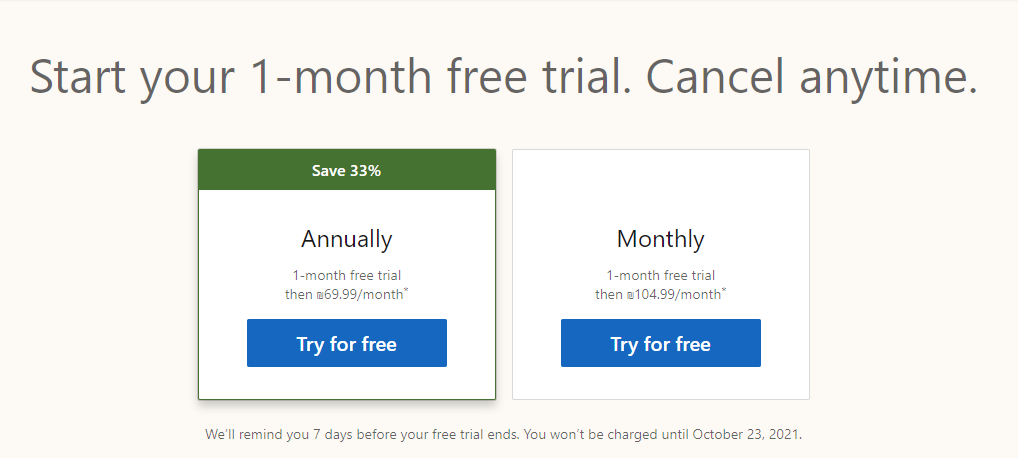Screen dimensions: 1018x458
Task: Click the ₪69.99/month price text
Action: (x=360, y=294)
